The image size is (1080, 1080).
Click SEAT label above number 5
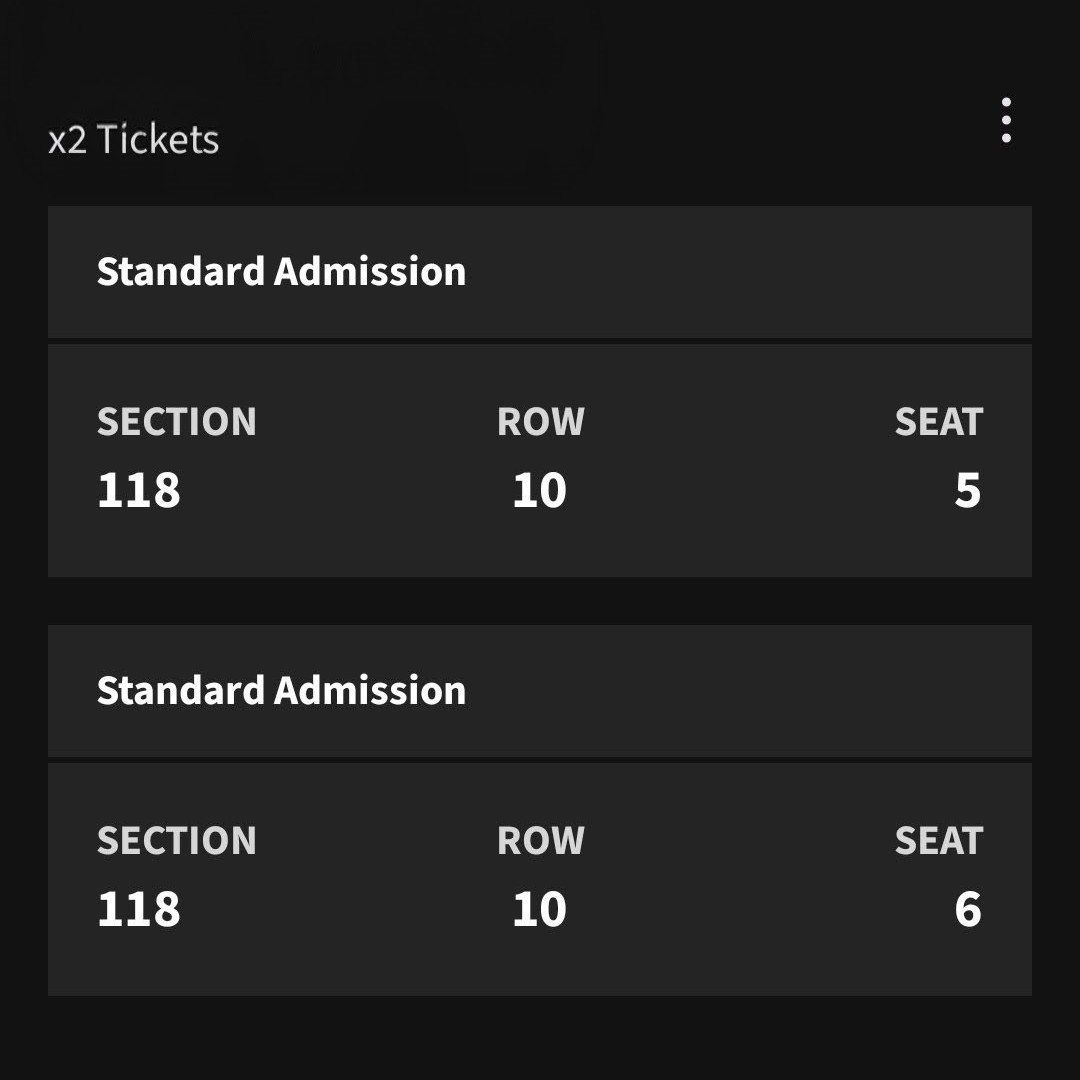click(939, 422)
